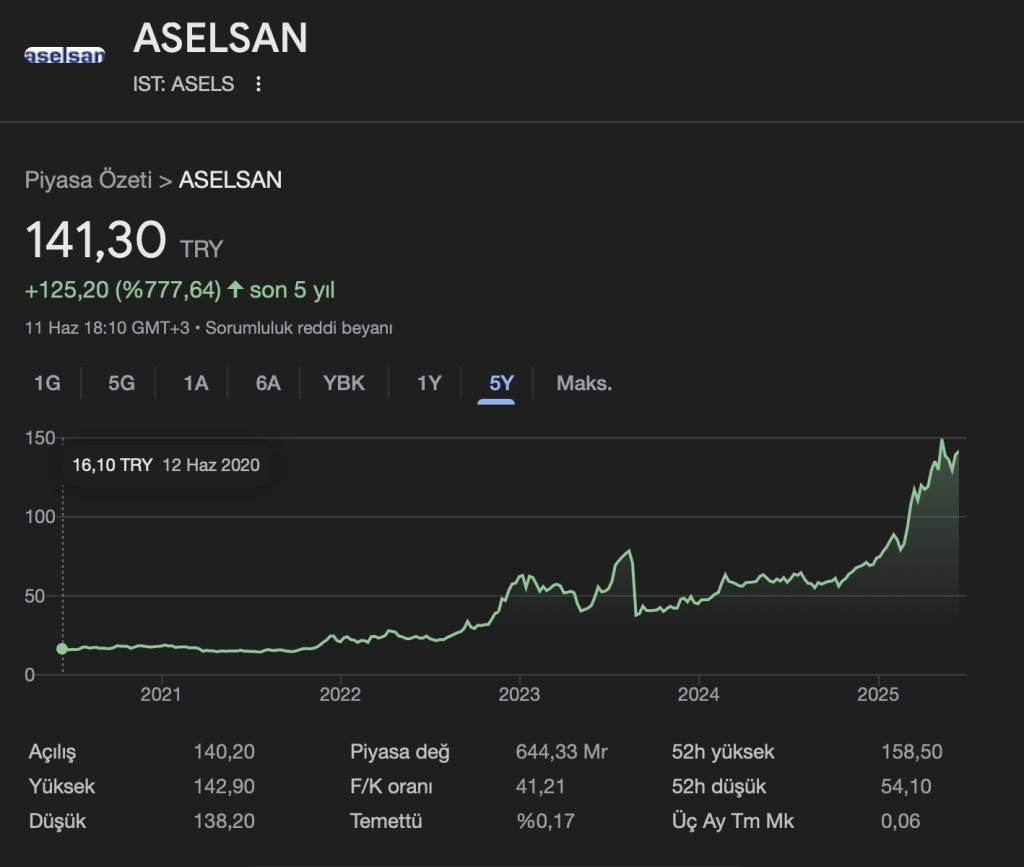
Task: Switch chart to 5G range
Action: (121, 383)
